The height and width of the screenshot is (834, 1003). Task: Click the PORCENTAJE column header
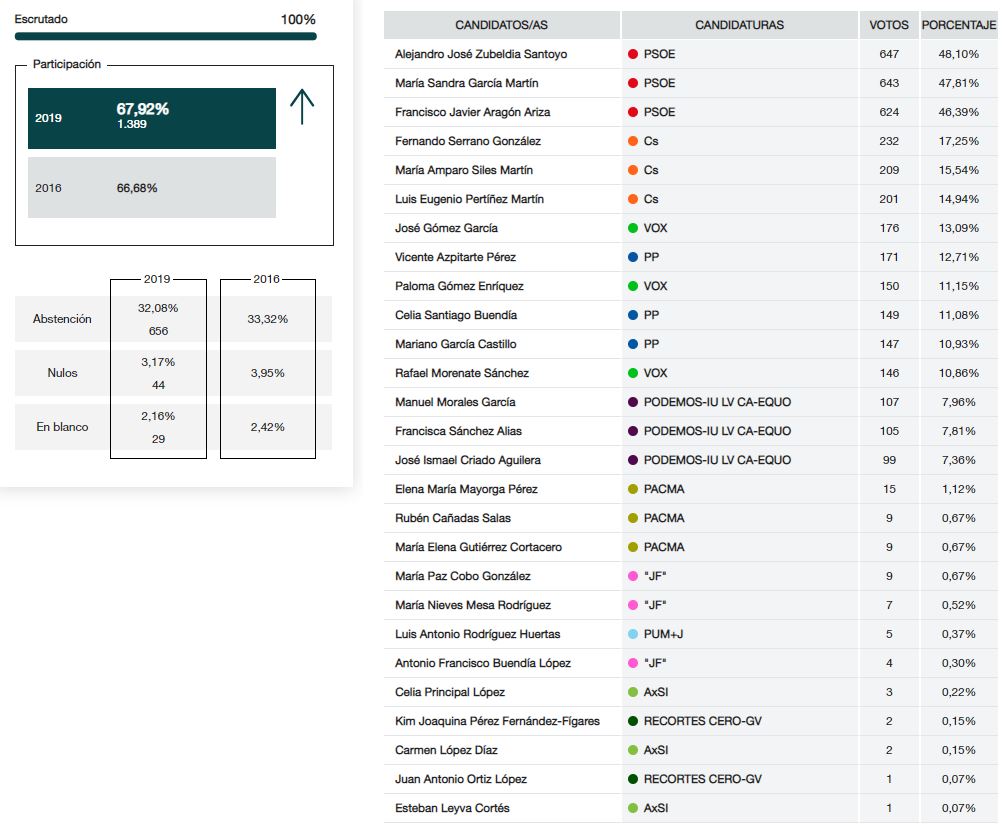pyautogui.click(x=959, y=24)
